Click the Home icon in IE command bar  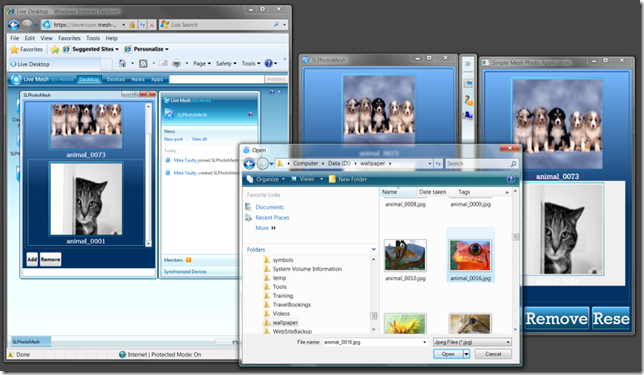[122, 63]
